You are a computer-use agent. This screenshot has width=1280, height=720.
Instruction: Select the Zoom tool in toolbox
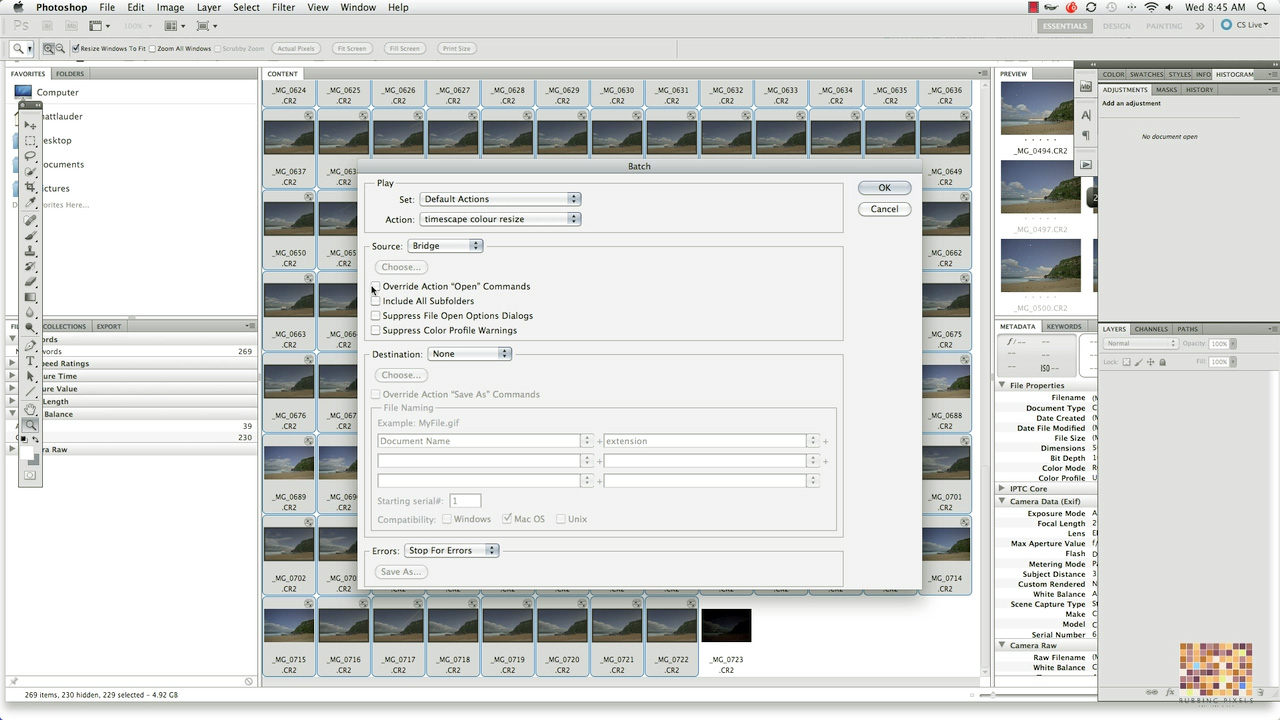click(31, 425)
